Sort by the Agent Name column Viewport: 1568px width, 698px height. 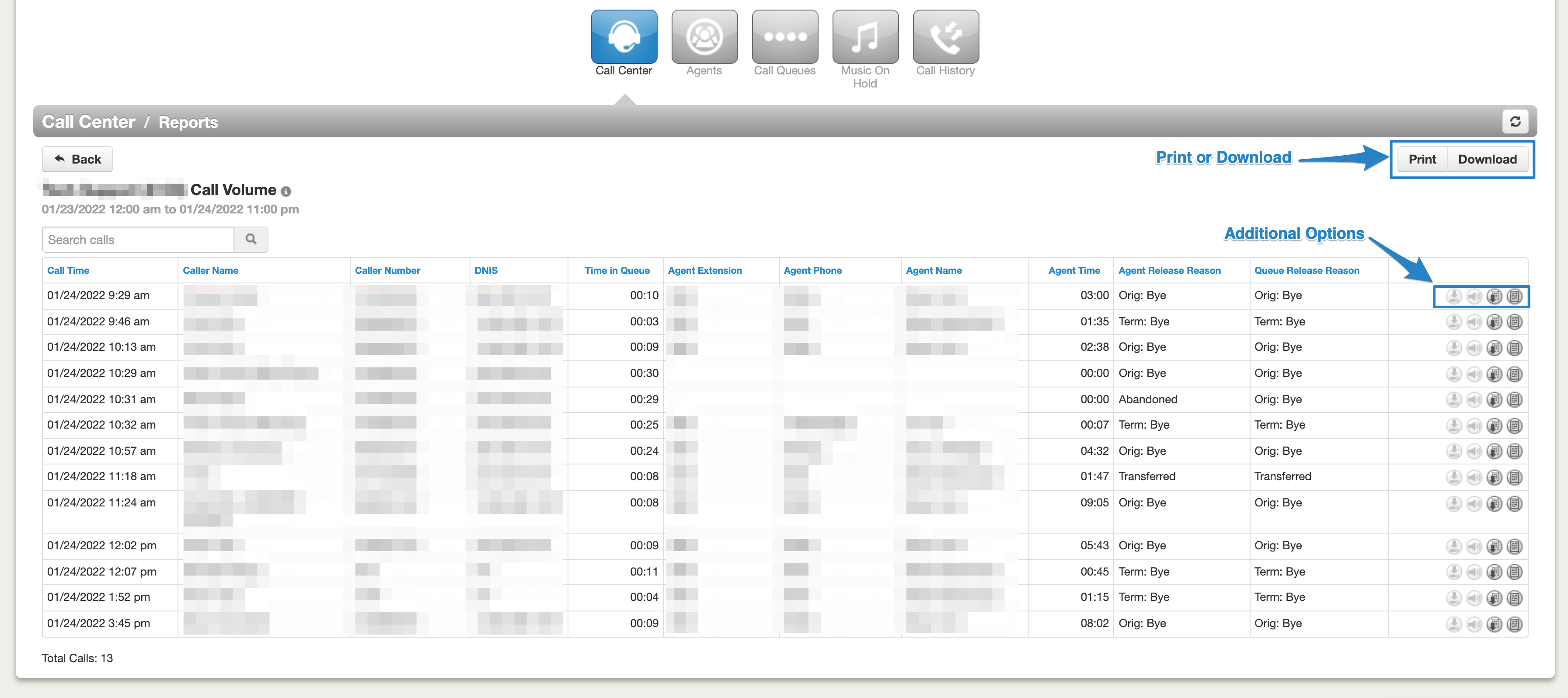(x=934, y=270)
